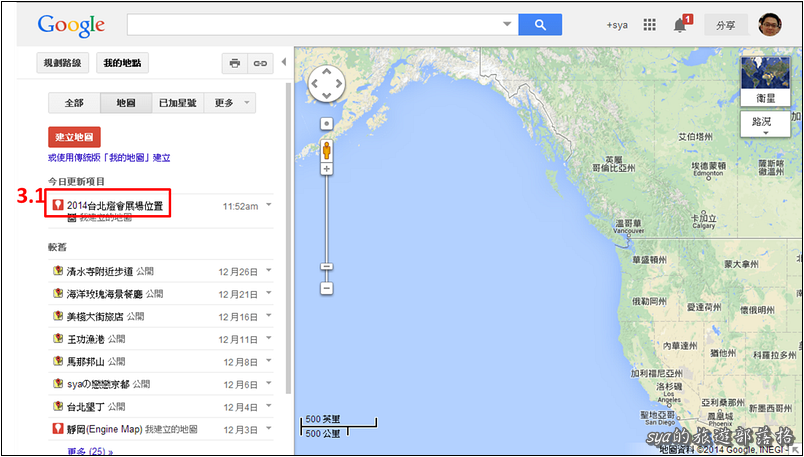Click the zoom slider vertical track
The image size is (804, 457).
(x=327, y=228)
